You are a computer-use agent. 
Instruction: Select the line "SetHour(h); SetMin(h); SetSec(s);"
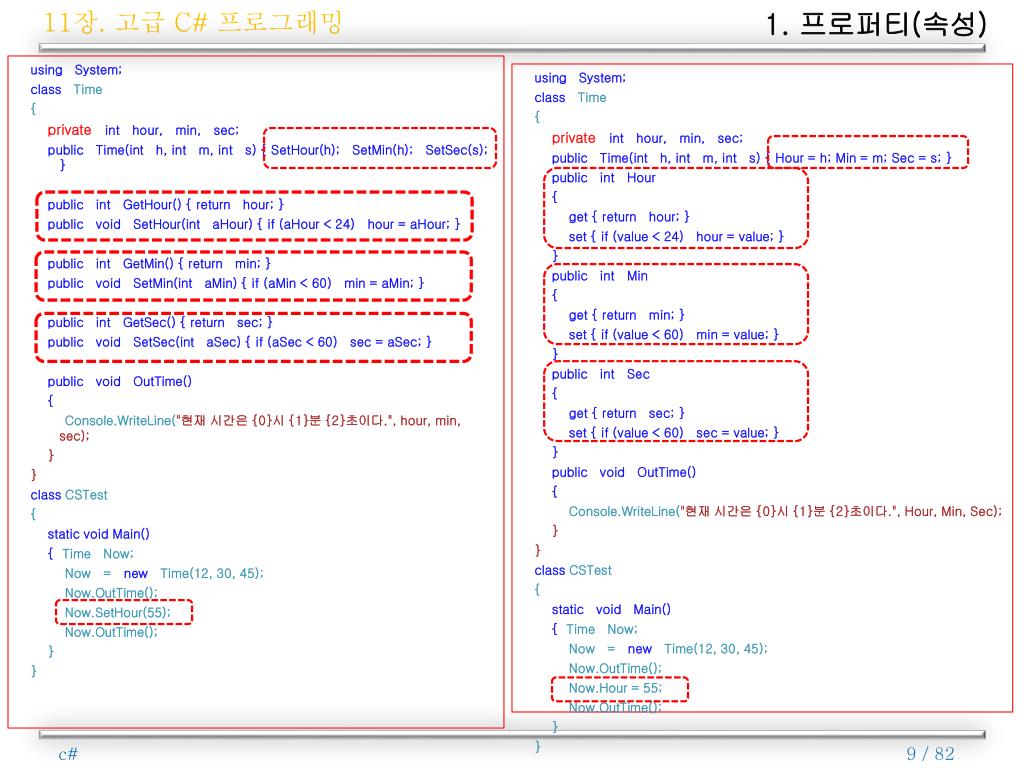pyautogui.click(x=379, y=150)
